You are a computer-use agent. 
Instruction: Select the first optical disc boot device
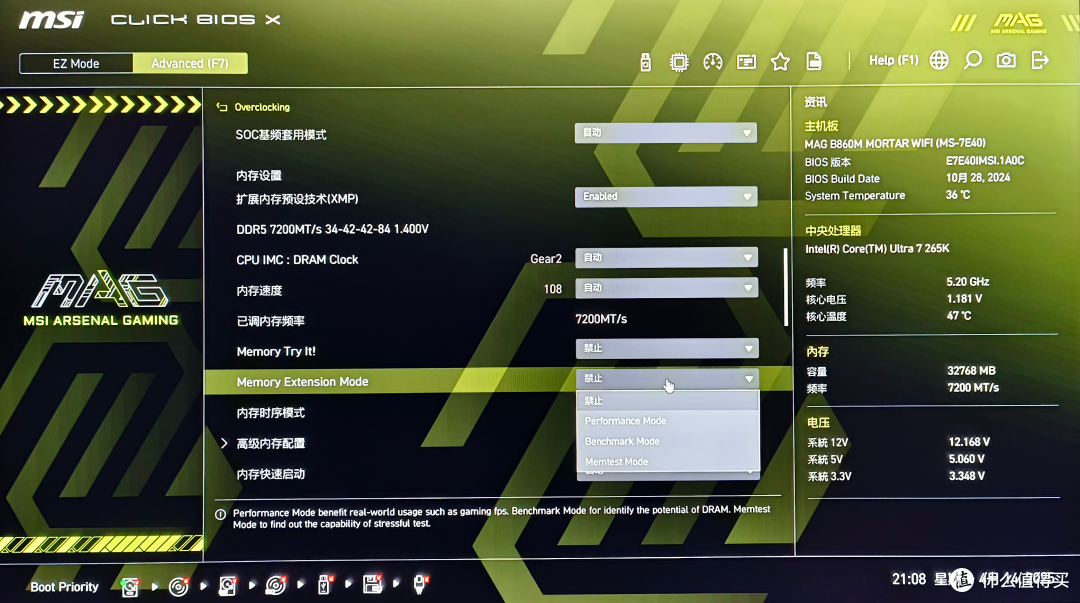tap(178, 586)
